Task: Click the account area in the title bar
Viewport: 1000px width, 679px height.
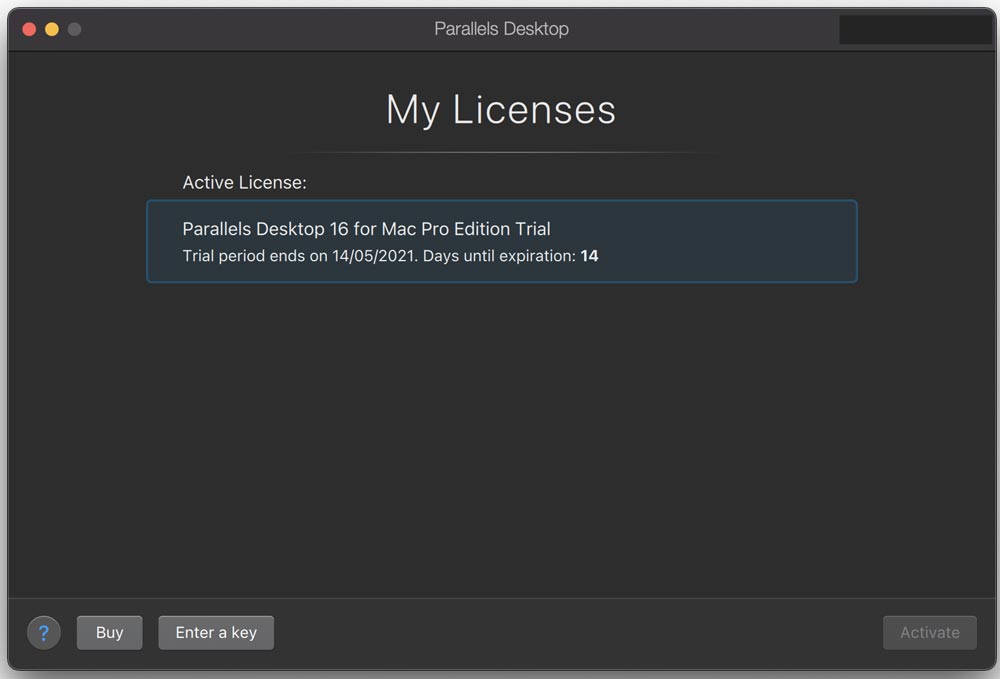Action: [x=915, y=30]
